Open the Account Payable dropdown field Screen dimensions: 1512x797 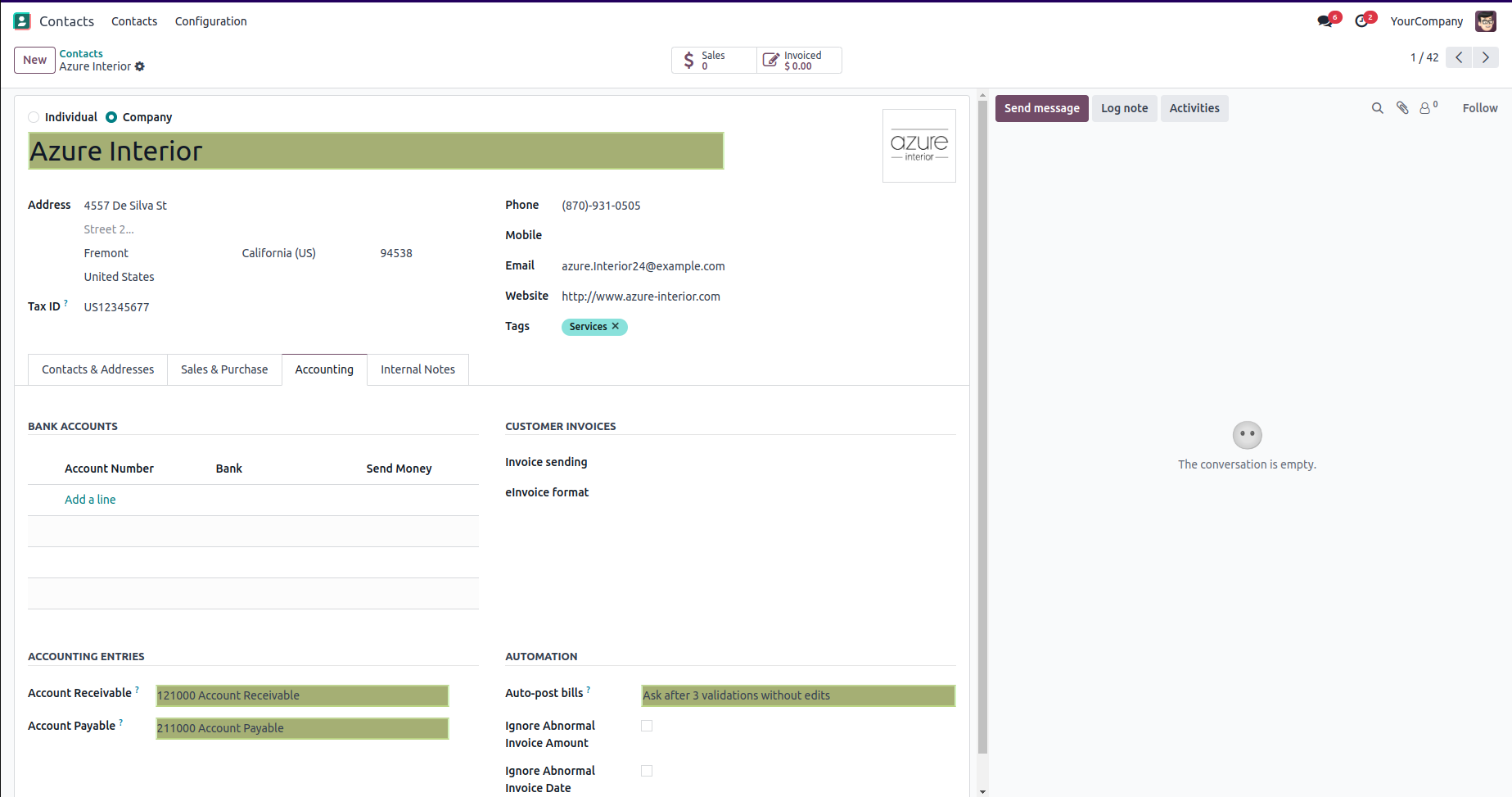(302, 728)
